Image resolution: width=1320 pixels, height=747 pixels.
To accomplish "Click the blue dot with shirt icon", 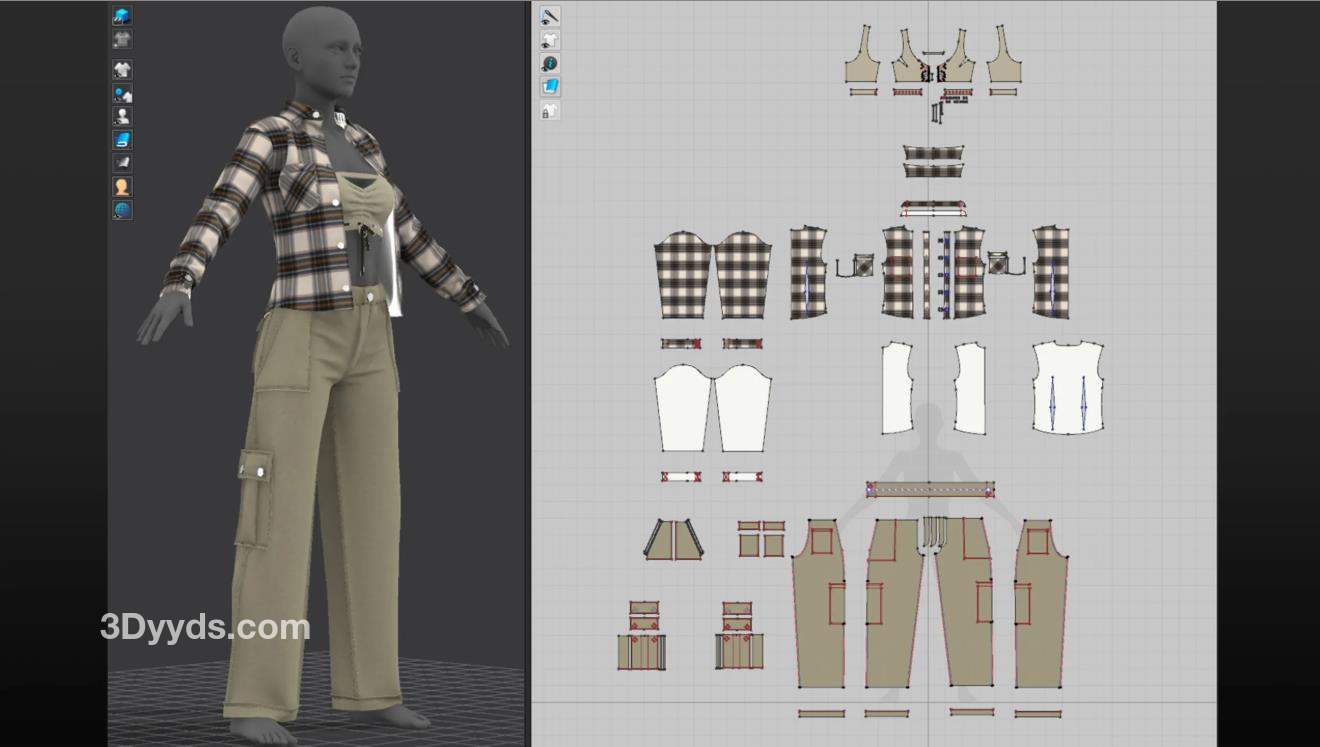I will tap(122, 94).
